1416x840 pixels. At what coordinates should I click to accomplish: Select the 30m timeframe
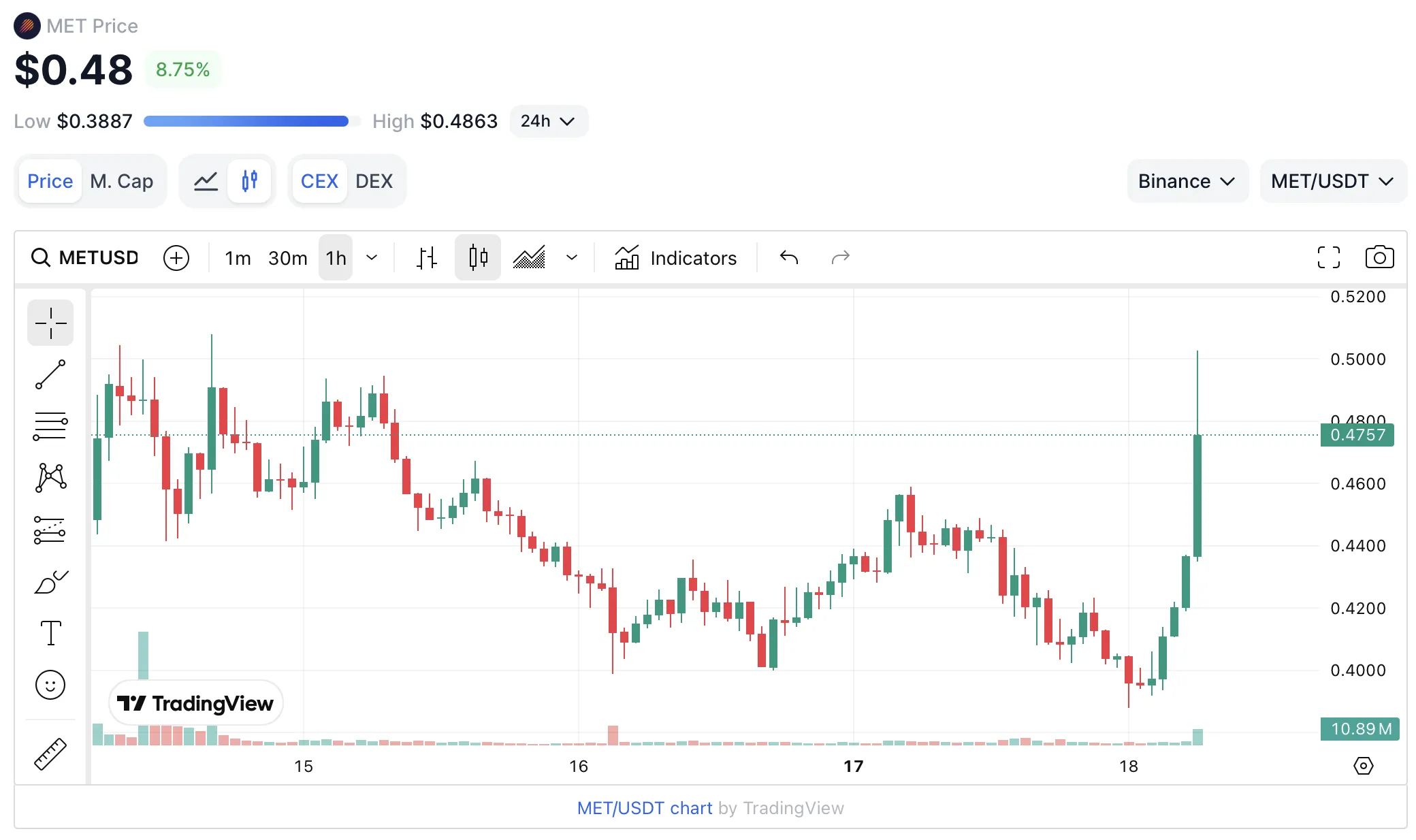[x=287, y=258]
